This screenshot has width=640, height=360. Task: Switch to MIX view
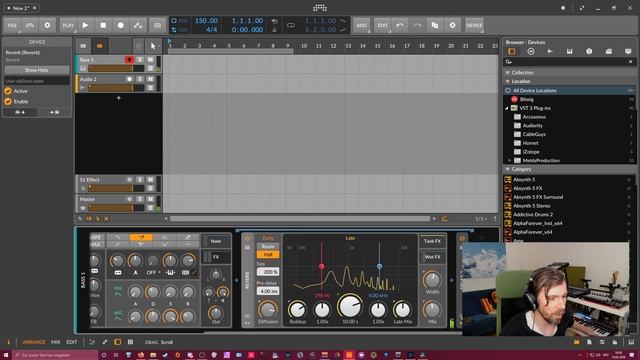56,342
